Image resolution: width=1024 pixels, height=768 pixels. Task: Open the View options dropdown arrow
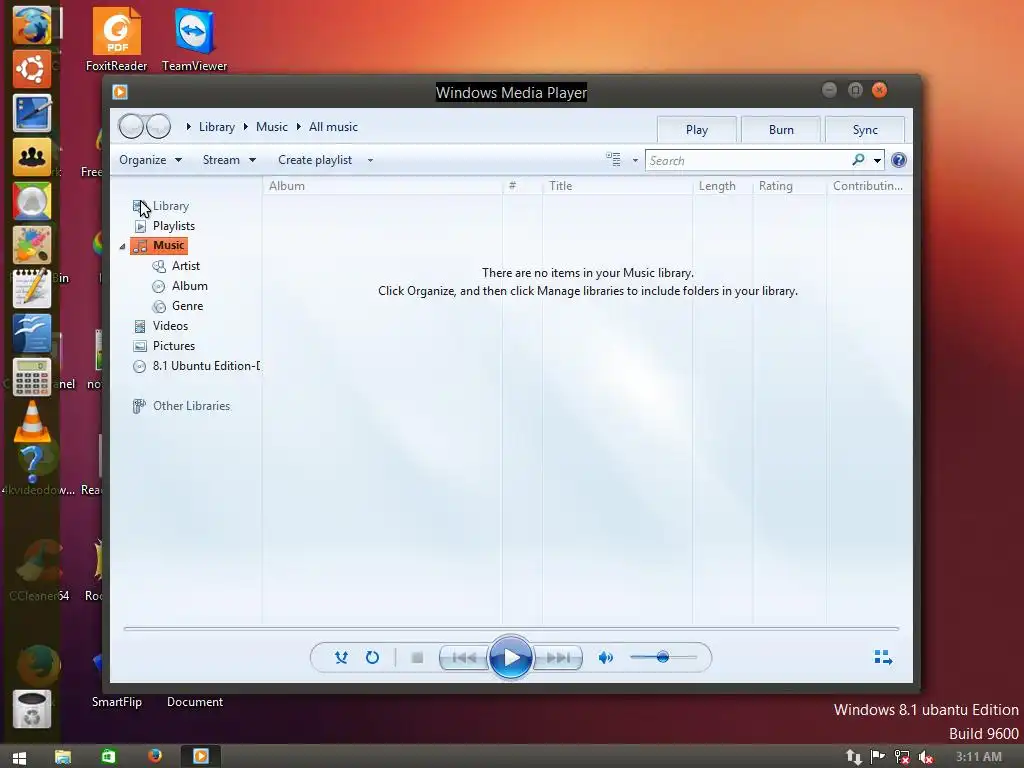pyautogui.click(x=635, y=160)
